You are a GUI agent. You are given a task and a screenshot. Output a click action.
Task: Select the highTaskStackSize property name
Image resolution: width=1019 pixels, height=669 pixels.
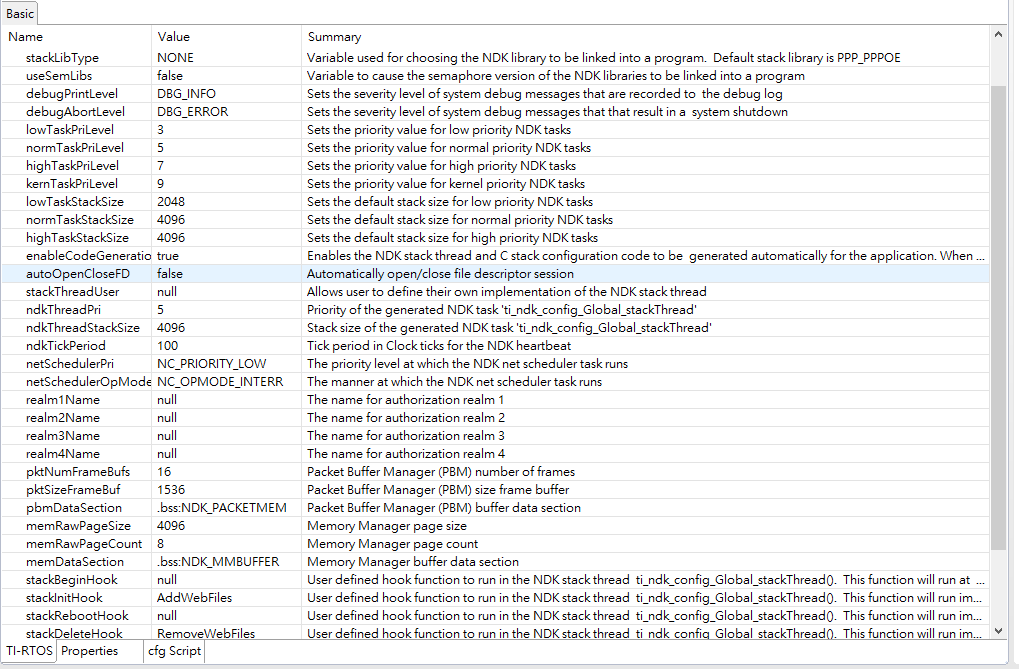click(77, 238)
